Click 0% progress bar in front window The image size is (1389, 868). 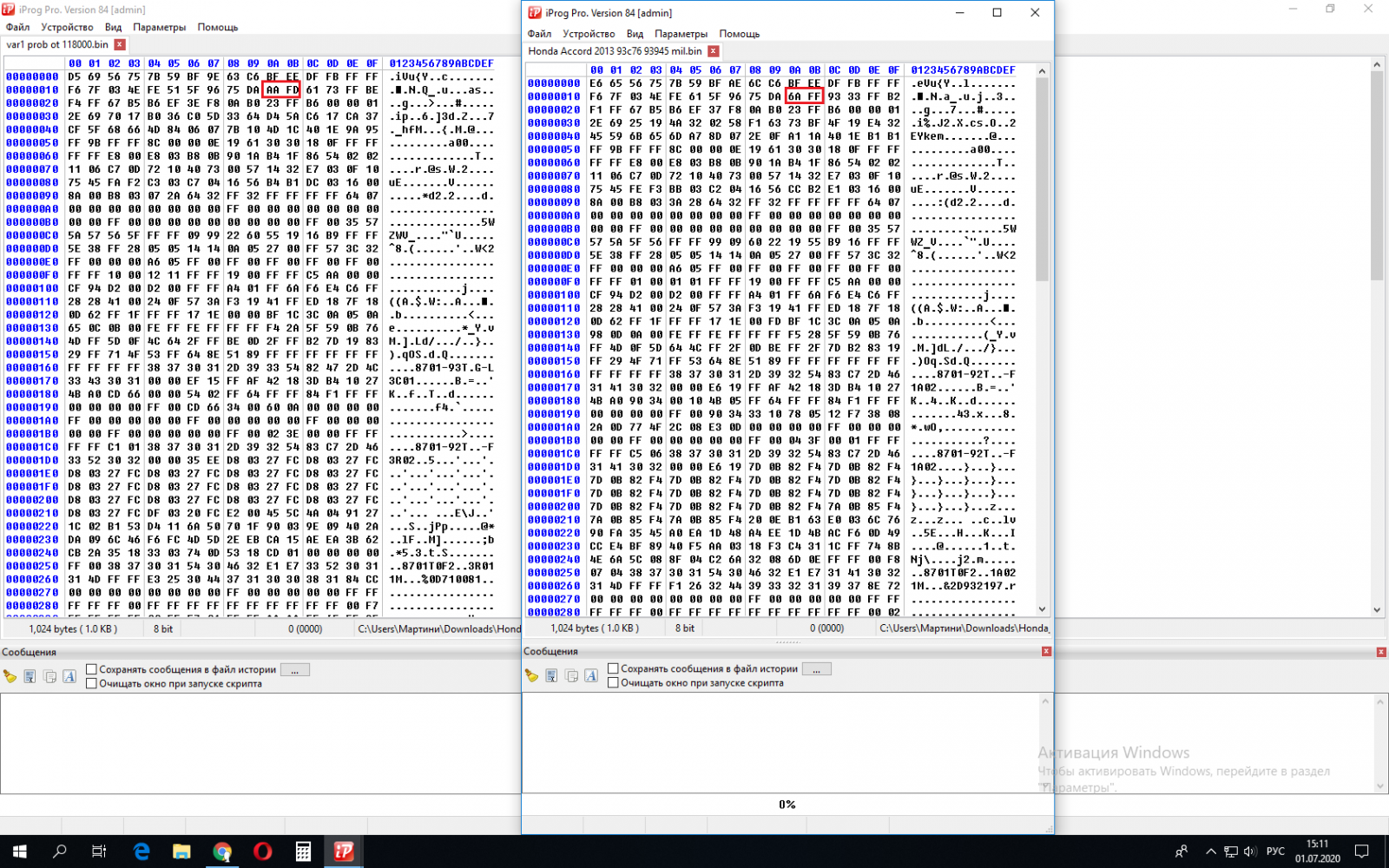coord(787,805)
